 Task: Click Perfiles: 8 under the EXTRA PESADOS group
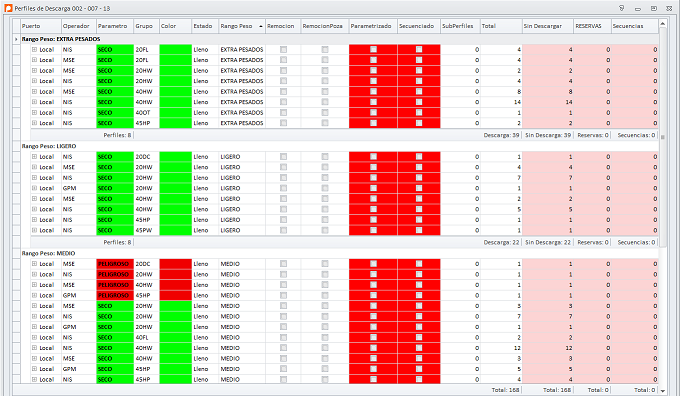(x=117, y=135)
